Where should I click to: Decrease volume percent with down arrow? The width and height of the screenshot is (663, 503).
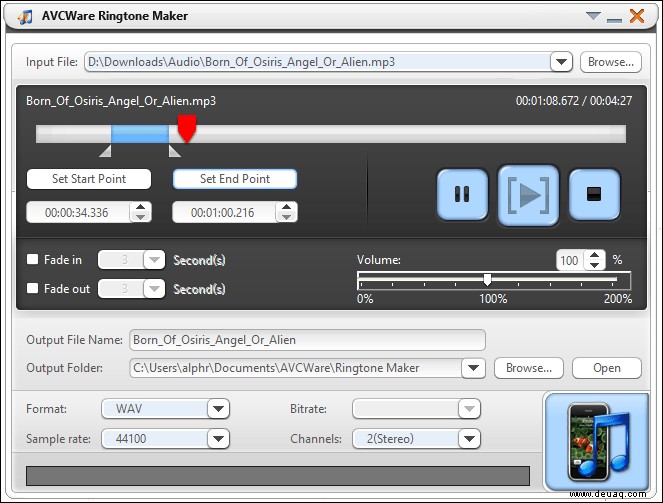coord(595,265)
